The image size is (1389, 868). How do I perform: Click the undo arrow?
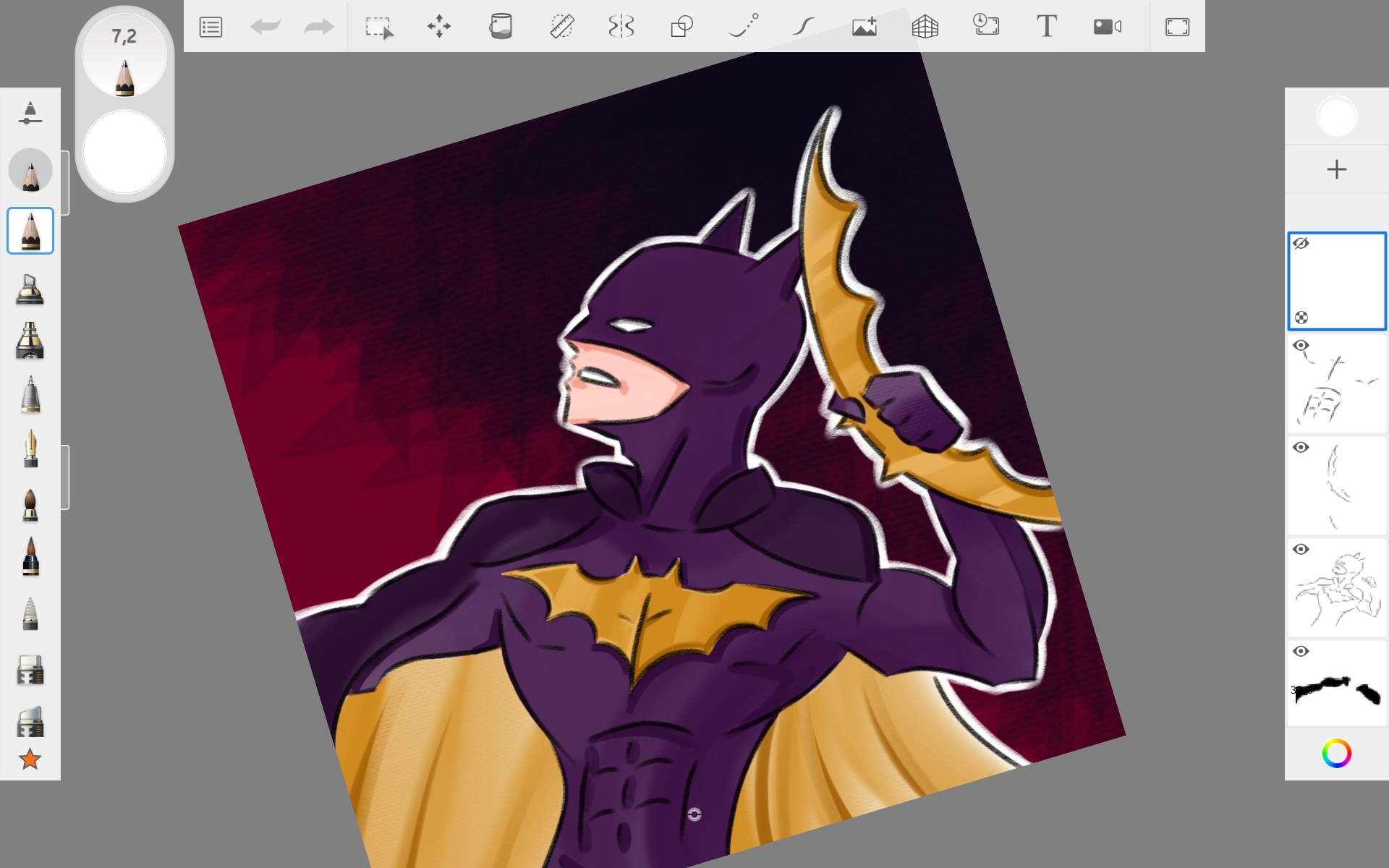point(265,27)
